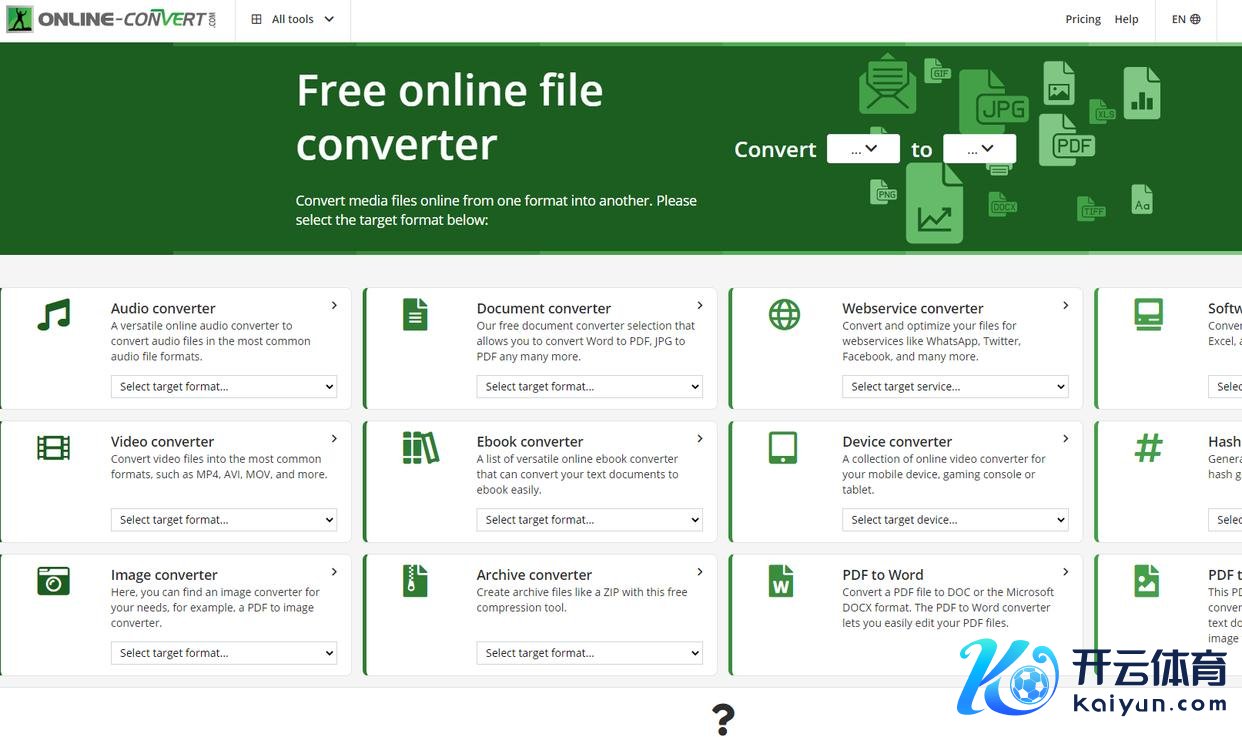Image resolution: width=1242 pixels, height=737 pixels.
Task: Click the Archive converter zip file icon
Action: tap(415, 581)
